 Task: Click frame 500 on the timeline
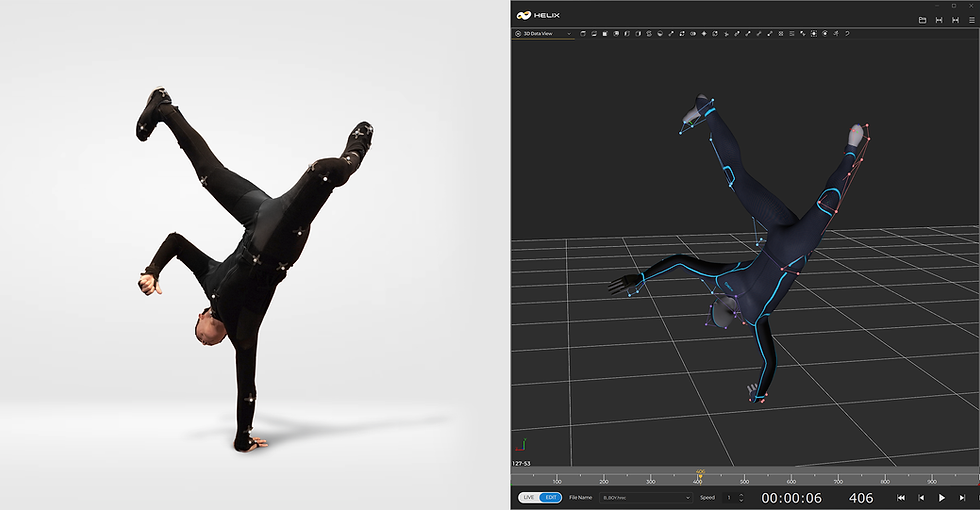[x=744, y=481]
